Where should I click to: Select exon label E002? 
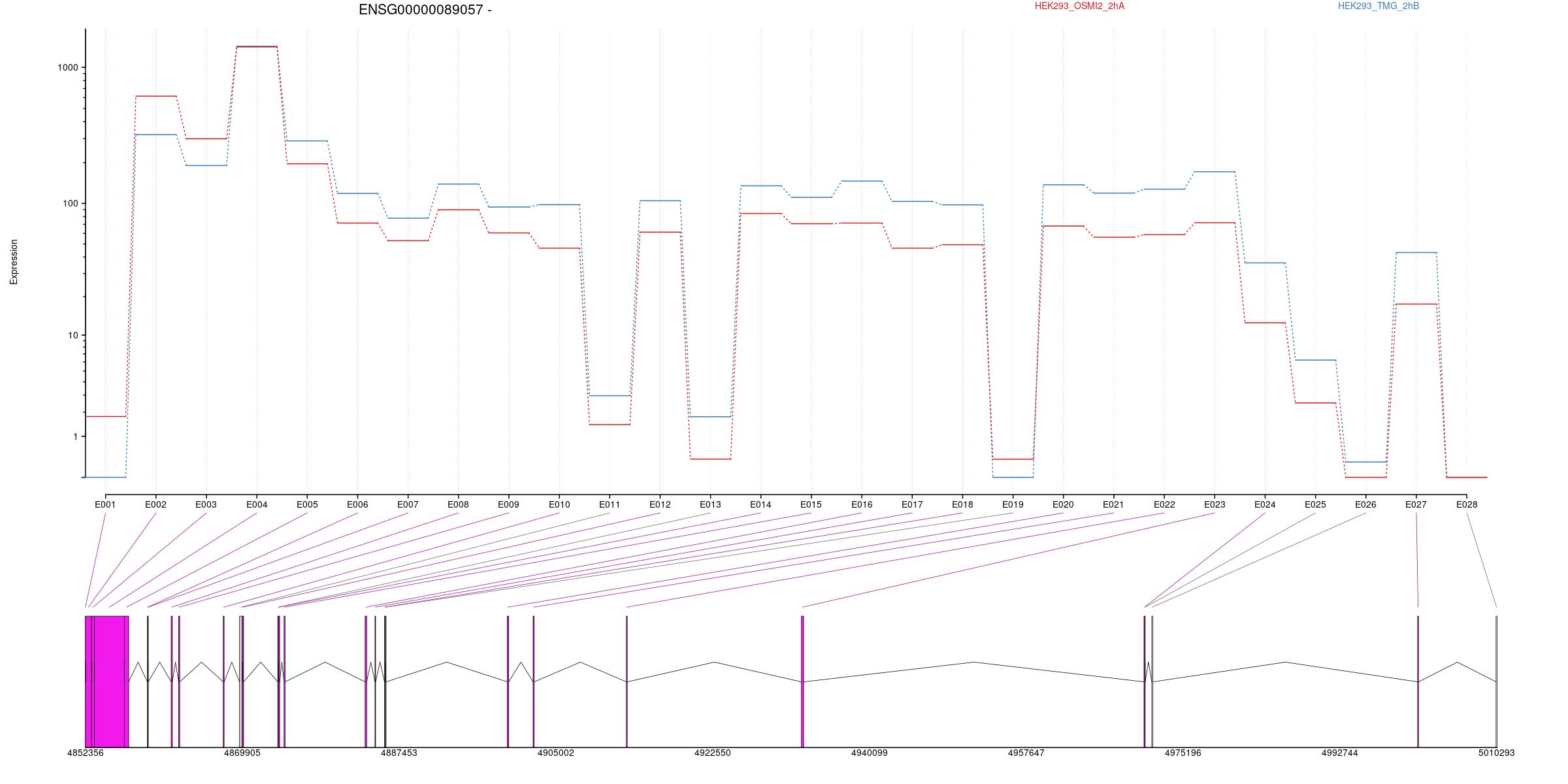point(155,504)
